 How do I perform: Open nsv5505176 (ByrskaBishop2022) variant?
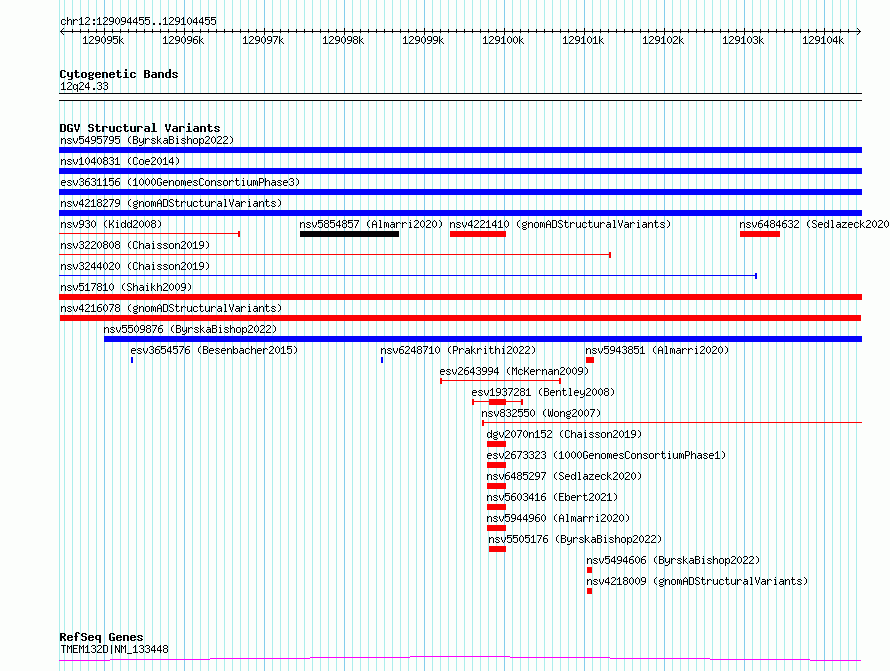point(497,549)
